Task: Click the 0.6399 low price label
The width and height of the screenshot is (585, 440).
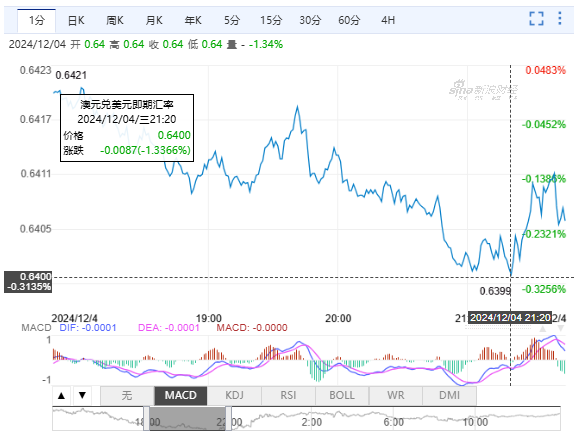Action: point(495,291)
